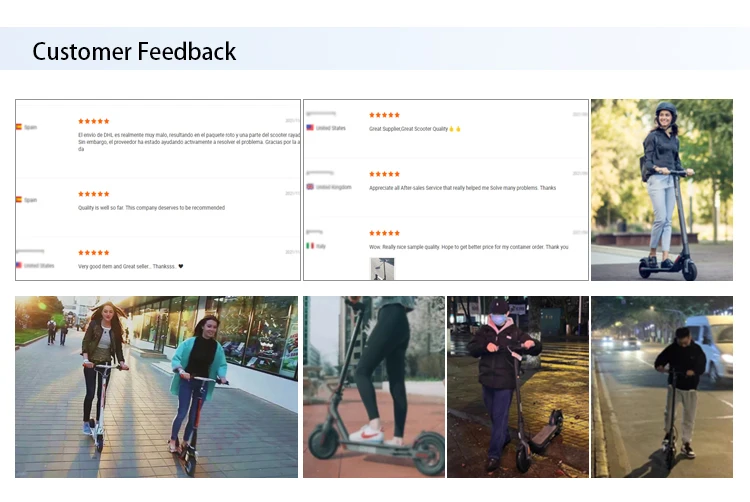Click the United States flag beside 'Great Supplier'
Viewport: 750px width, 502px height.
click(x=310, y=128)
